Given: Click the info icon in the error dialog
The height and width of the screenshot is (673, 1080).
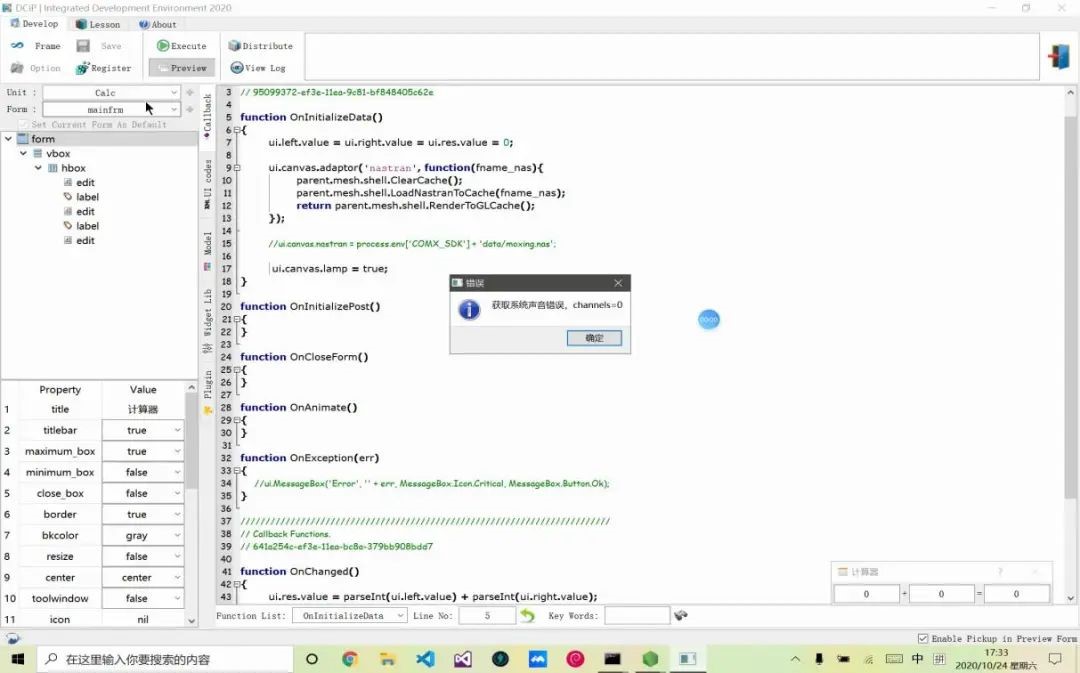Looking at the screenshot, I should click(x=469, y=309).
